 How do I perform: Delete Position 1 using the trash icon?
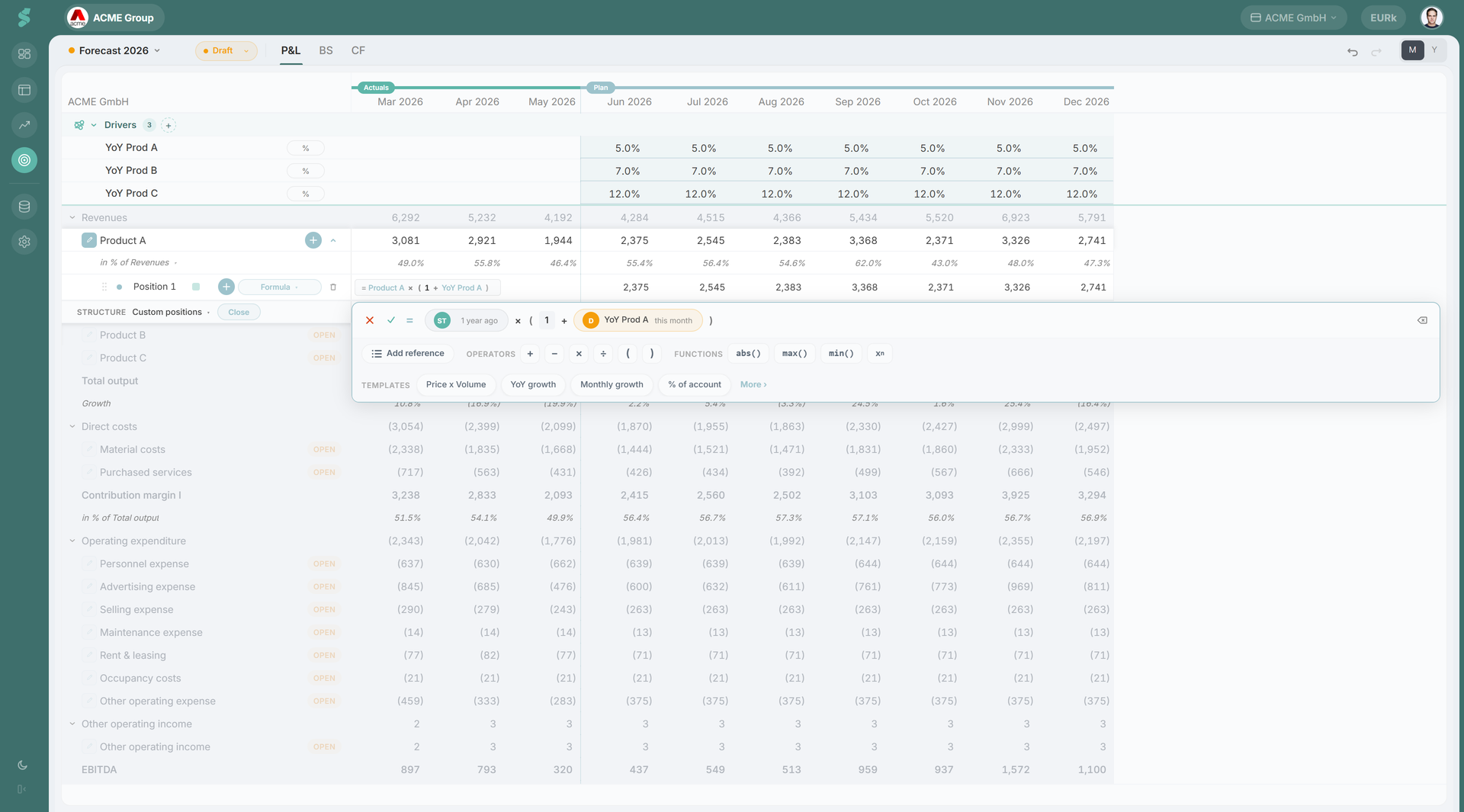pos(333,287)
